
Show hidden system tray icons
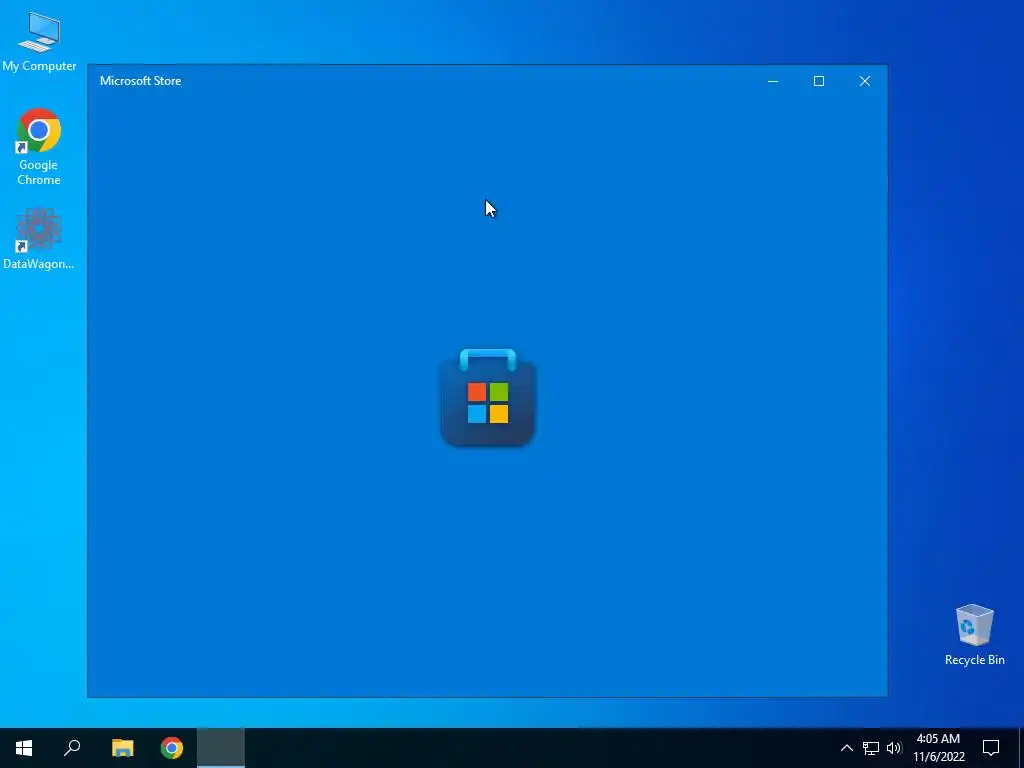[846, 748]
